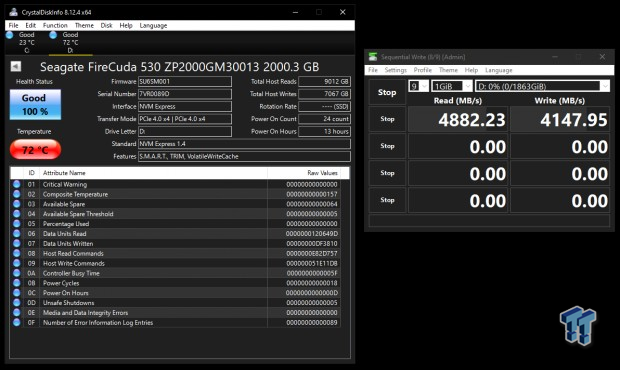The width and height of the screenshot is (620, 370).
Task: Click status orb for Data Units Read row
Action: (x=17, y=234)
